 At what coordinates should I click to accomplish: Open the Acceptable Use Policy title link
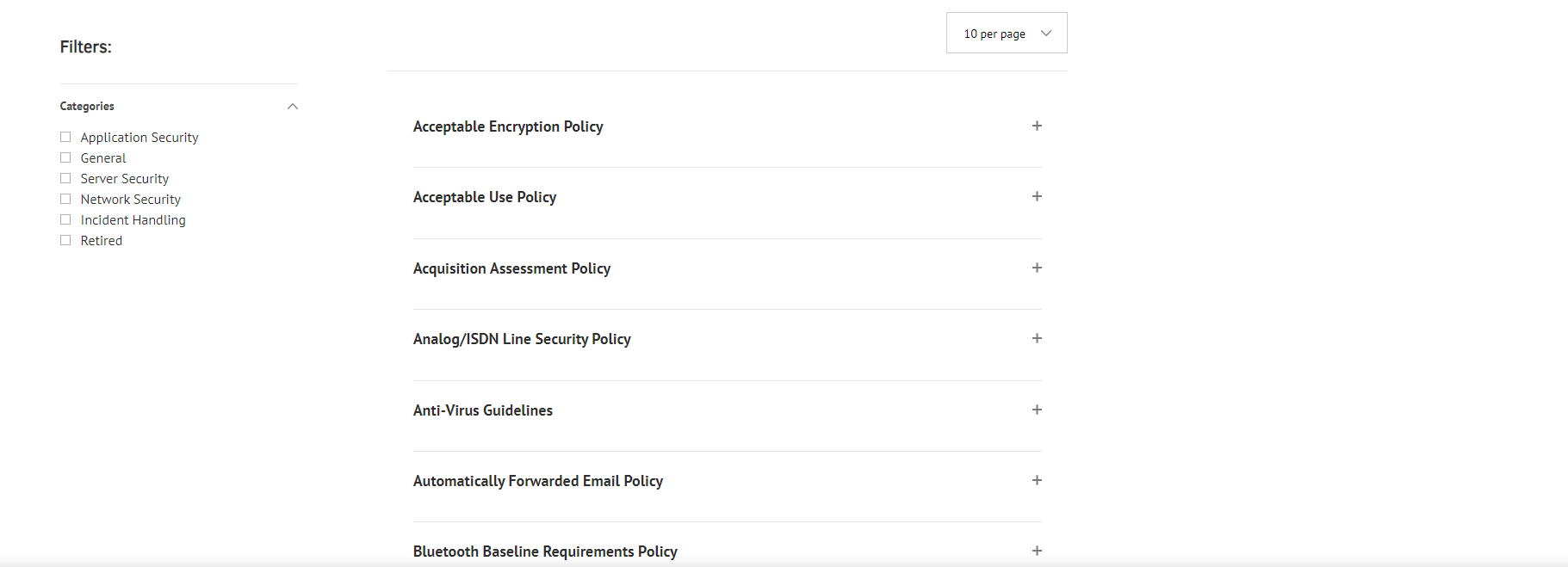(x=485, y=196)
